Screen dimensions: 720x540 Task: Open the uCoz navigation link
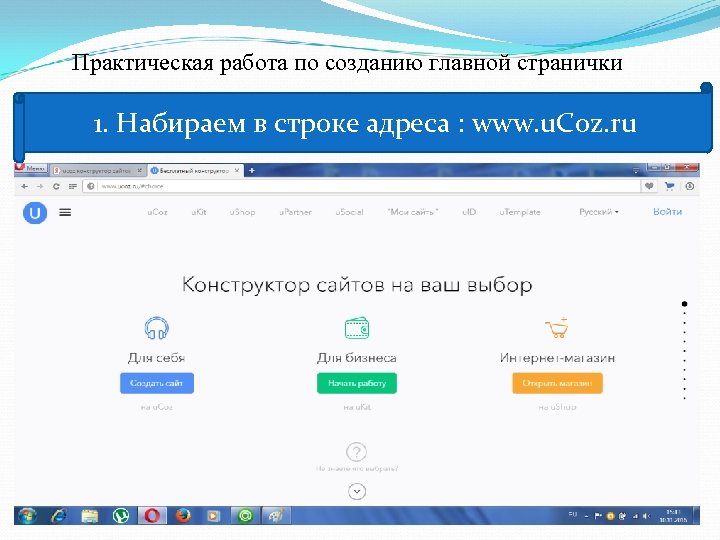tap(158, 212)
